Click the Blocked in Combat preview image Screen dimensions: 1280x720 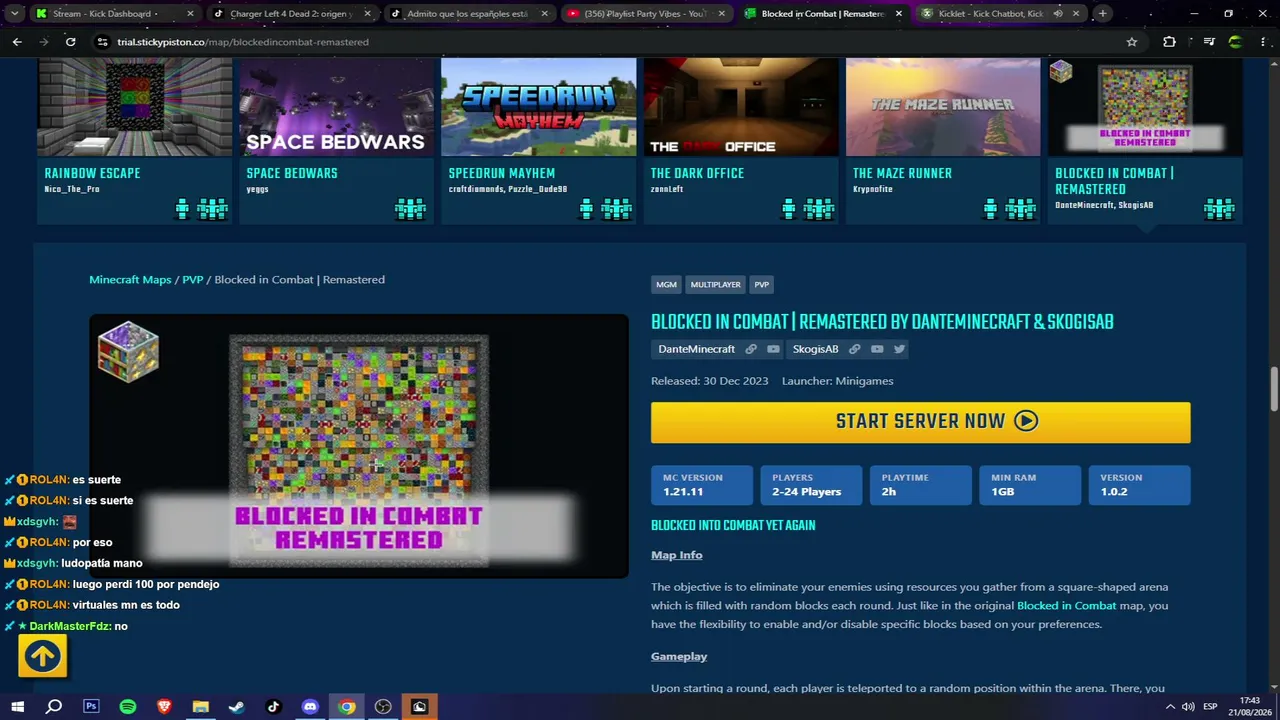(x=359, y=446)
